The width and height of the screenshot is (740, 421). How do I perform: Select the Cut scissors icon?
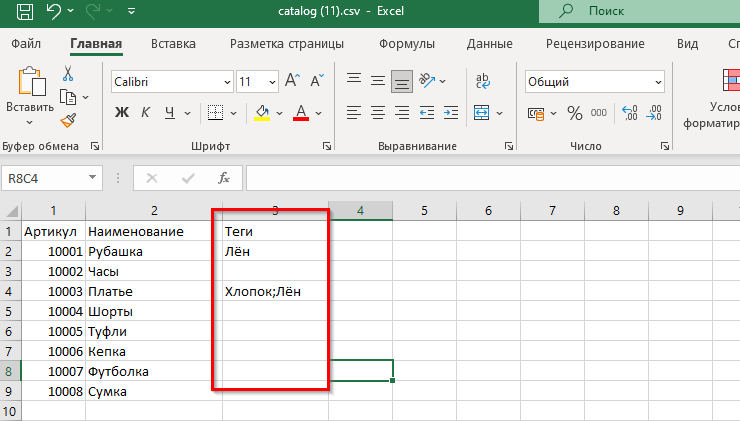pos(68,73)
